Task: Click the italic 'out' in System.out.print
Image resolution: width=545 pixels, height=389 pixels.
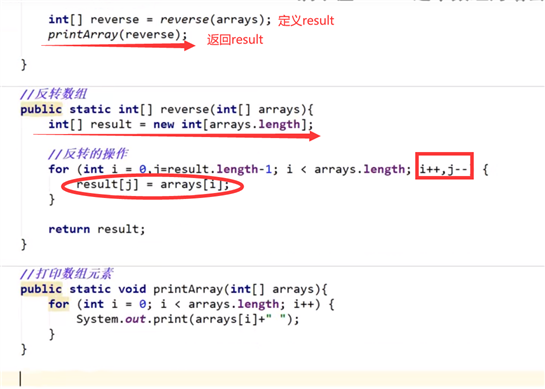Action: pos(136,319)
